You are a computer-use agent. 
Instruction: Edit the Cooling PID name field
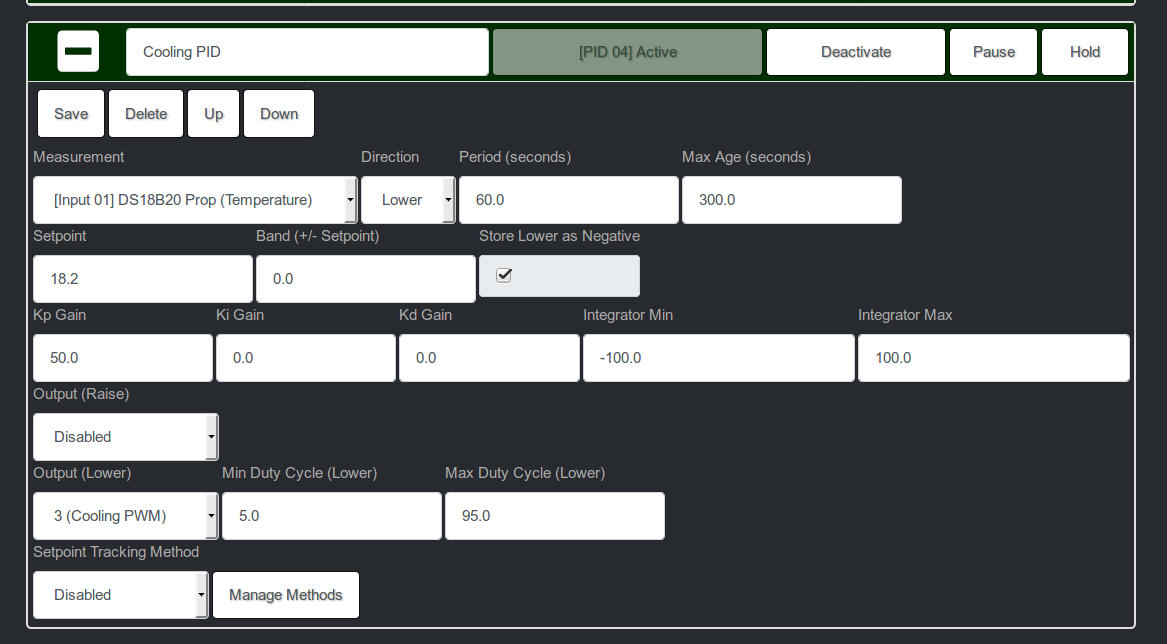pos(307,52)
